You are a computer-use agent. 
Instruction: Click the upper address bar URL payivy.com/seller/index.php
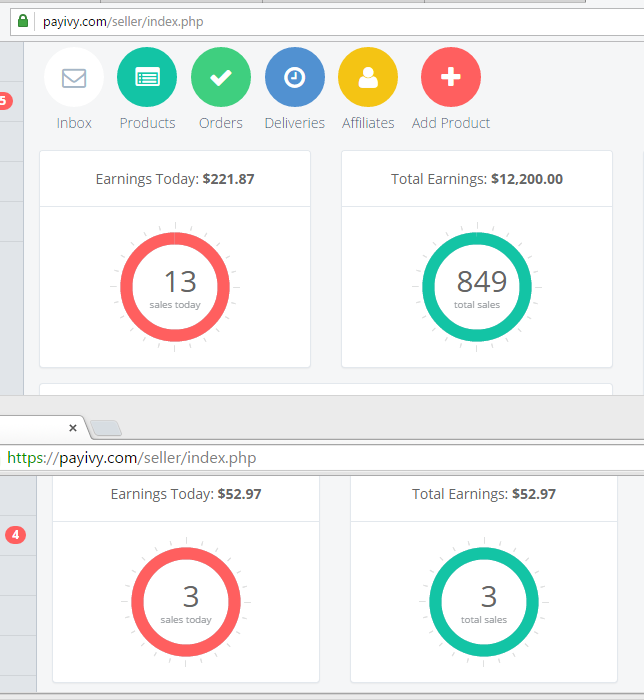pos(123,21)
